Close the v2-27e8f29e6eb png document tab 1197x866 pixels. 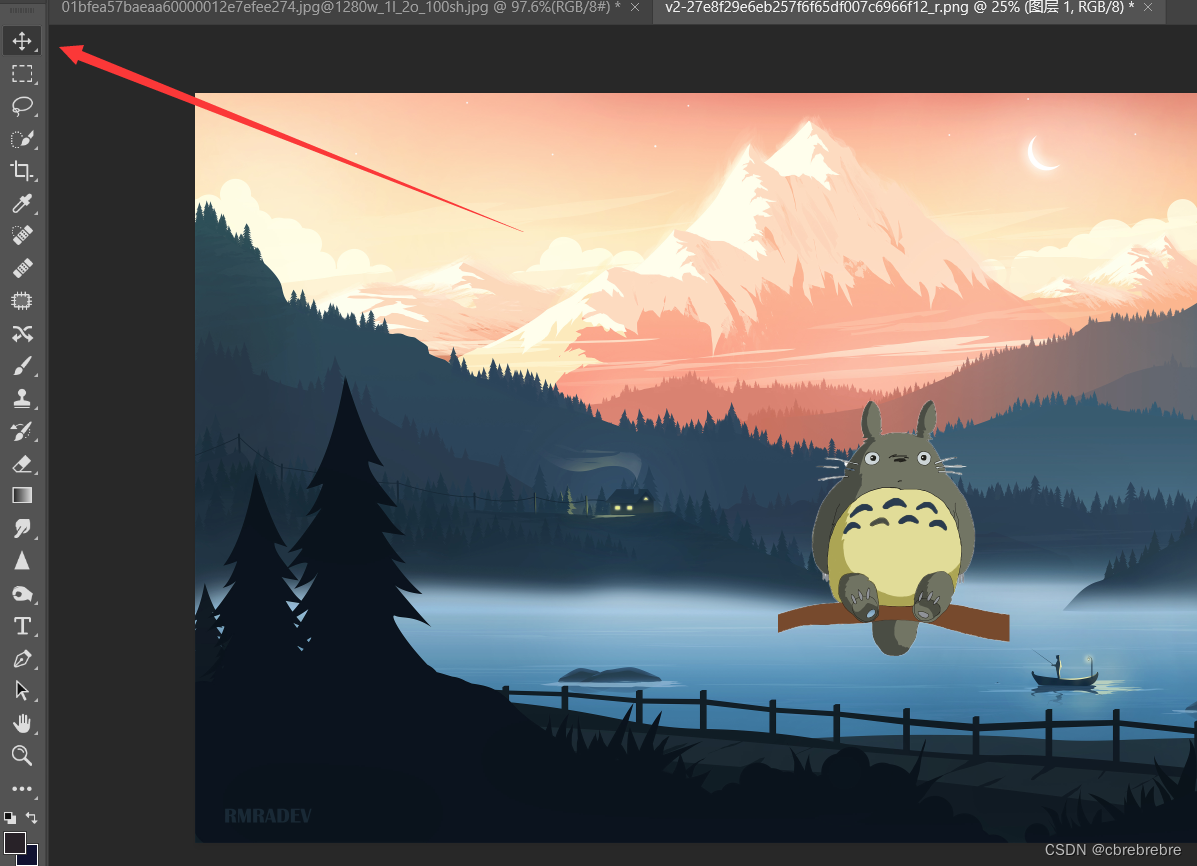tap(1147, 8)
